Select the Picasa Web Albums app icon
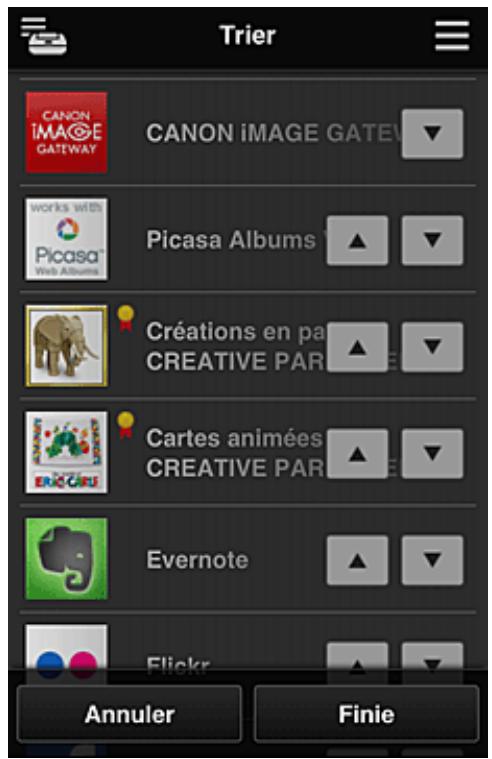The image size is (492, 759). click(x=66, y=239)
